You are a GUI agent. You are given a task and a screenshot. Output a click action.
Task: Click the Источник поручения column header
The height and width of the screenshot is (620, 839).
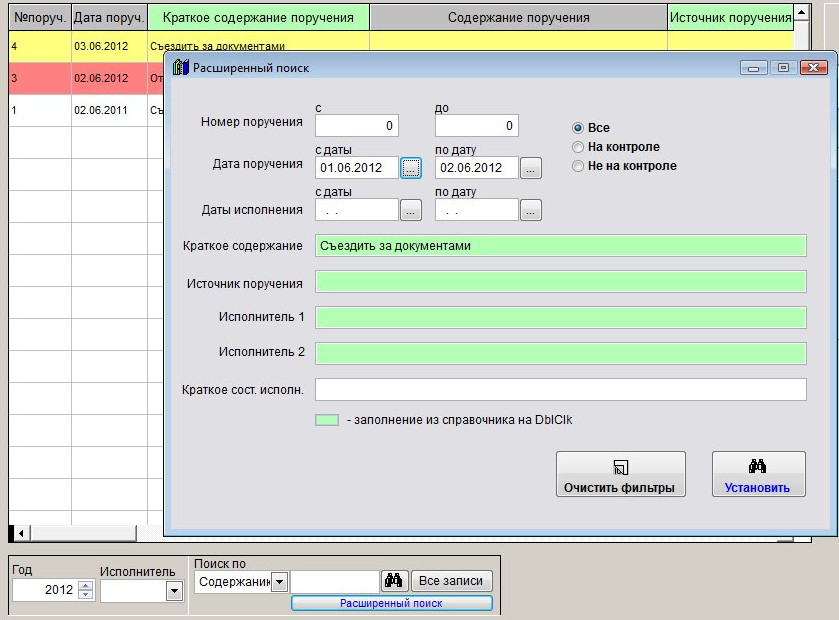click(x=730, y=18)
